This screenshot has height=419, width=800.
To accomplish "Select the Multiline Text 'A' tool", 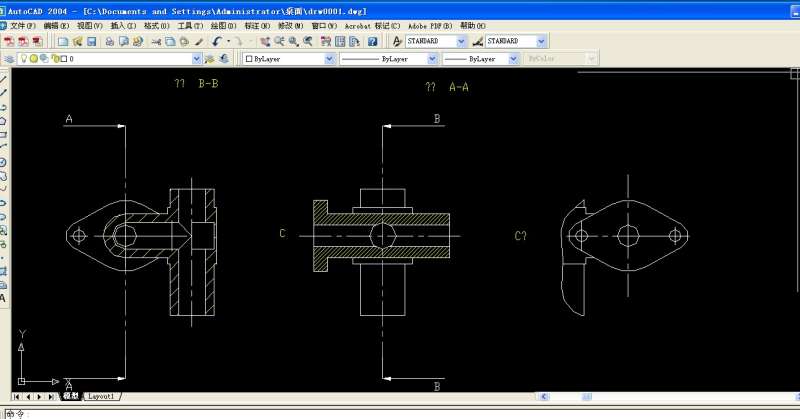I will tap(4, 297).
